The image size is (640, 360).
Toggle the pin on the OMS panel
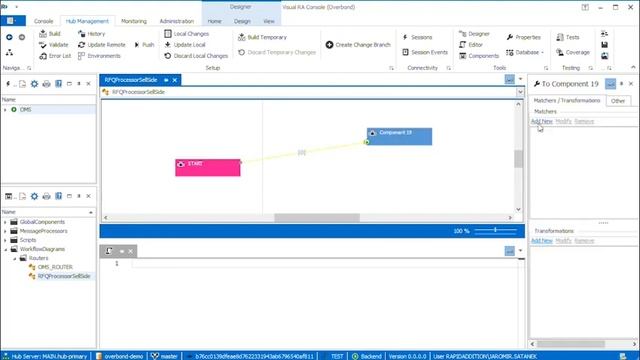(x=79, y=84)
